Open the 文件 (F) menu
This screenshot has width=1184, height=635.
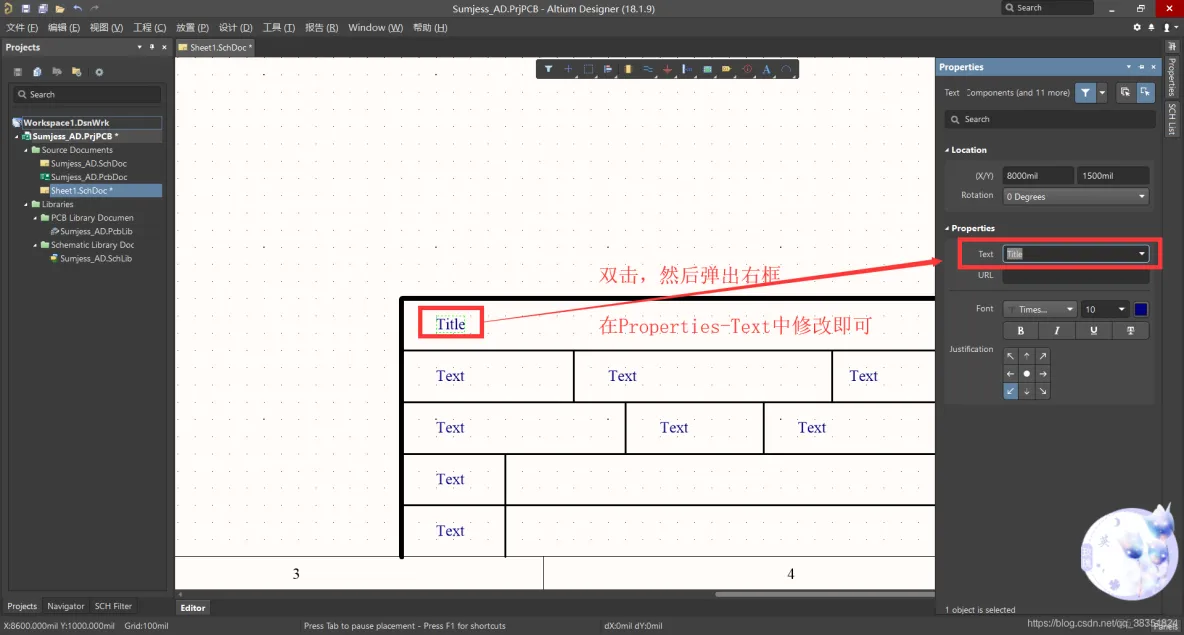click(22, 28)
